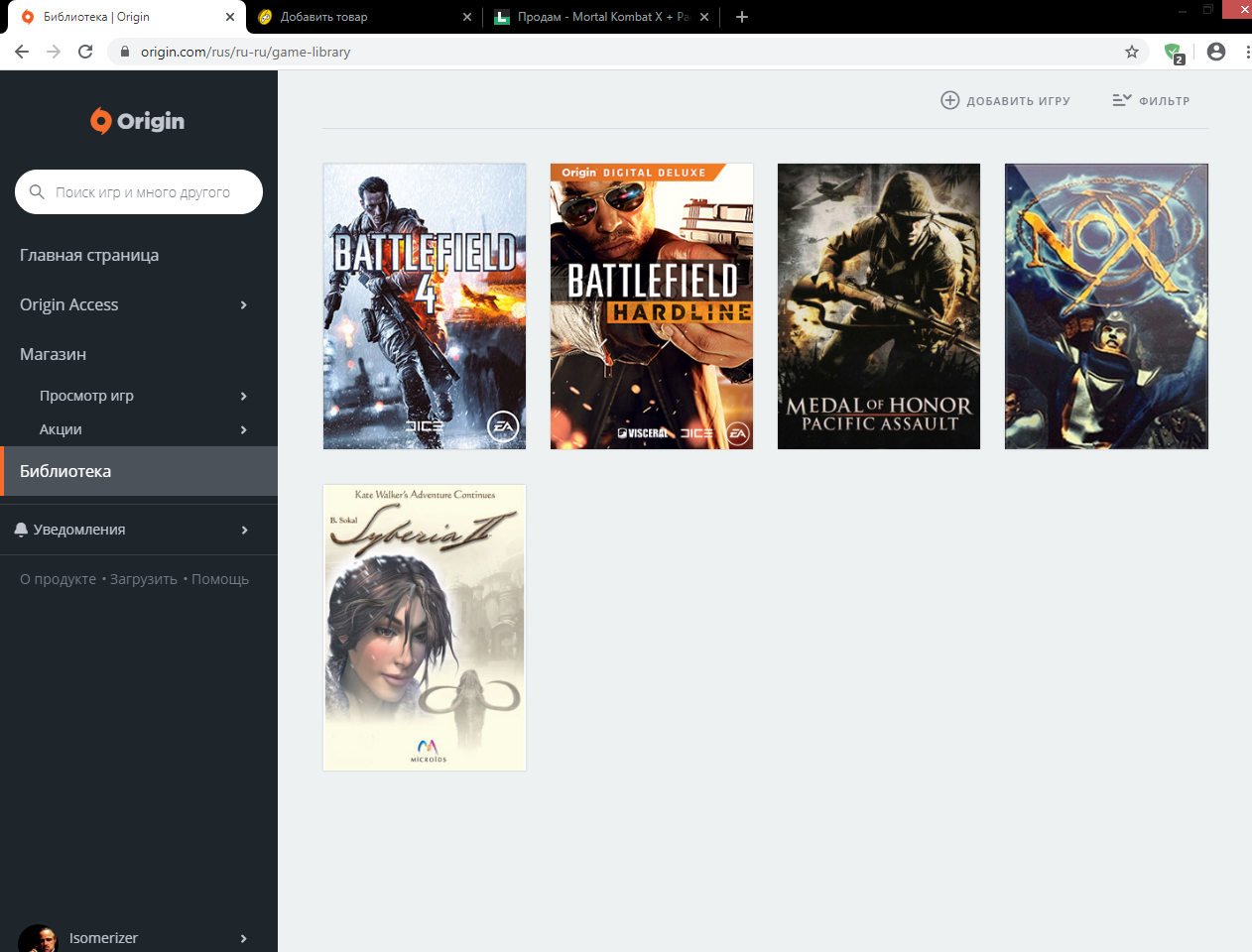Click ФИЛЬТР button

click(x=1151, y=100)
